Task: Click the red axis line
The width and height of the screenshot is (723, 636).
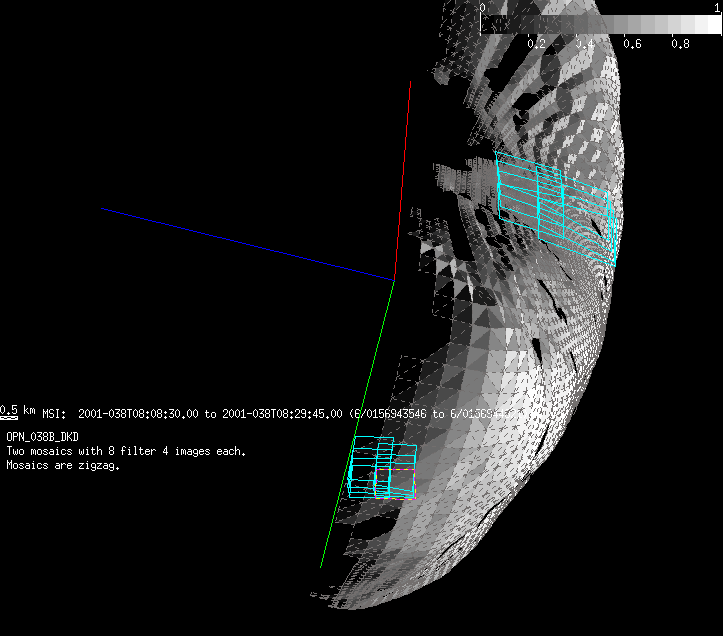Action: tap(403, 180)
